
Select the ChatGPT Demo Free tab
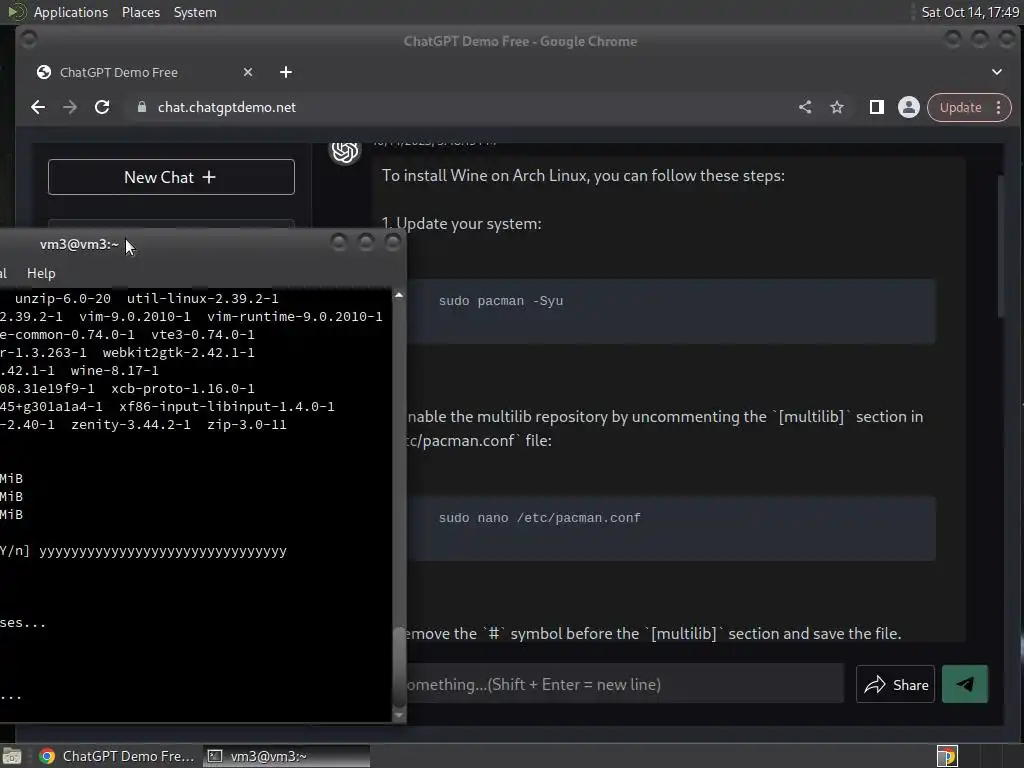tap(144, 72)
